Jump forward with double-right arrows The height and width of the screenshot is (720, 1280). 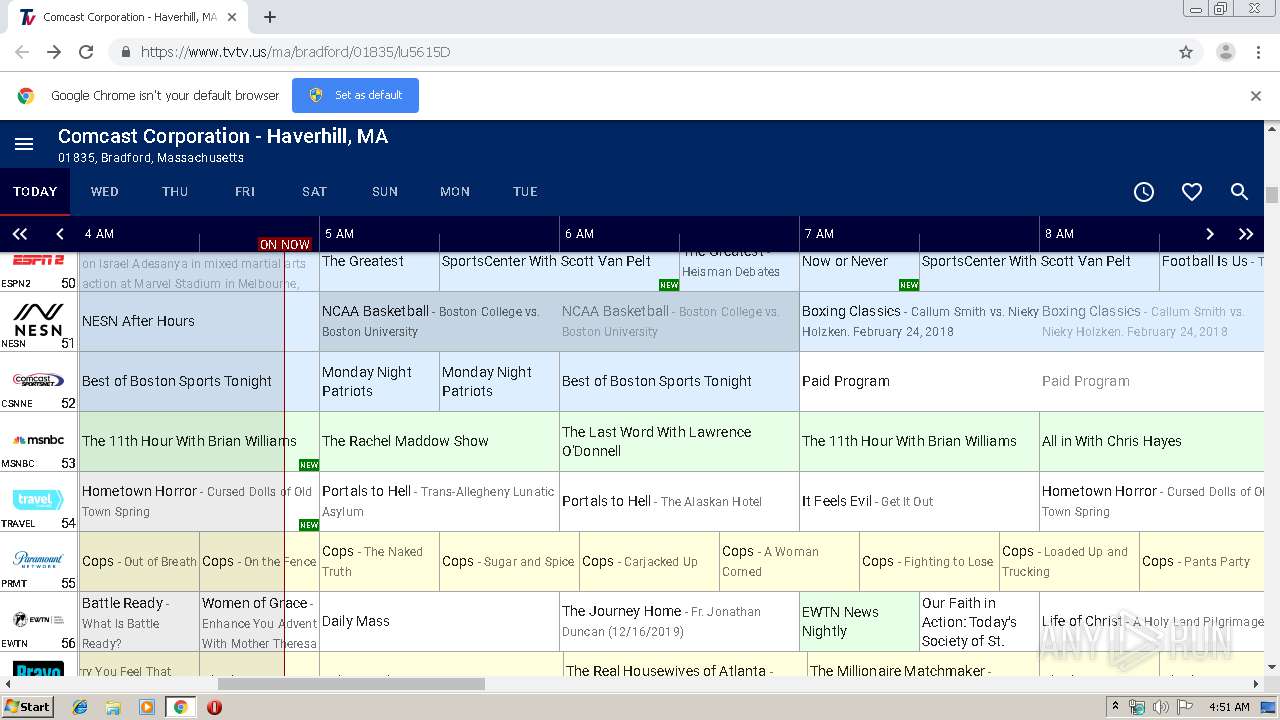coord(1246,234)
